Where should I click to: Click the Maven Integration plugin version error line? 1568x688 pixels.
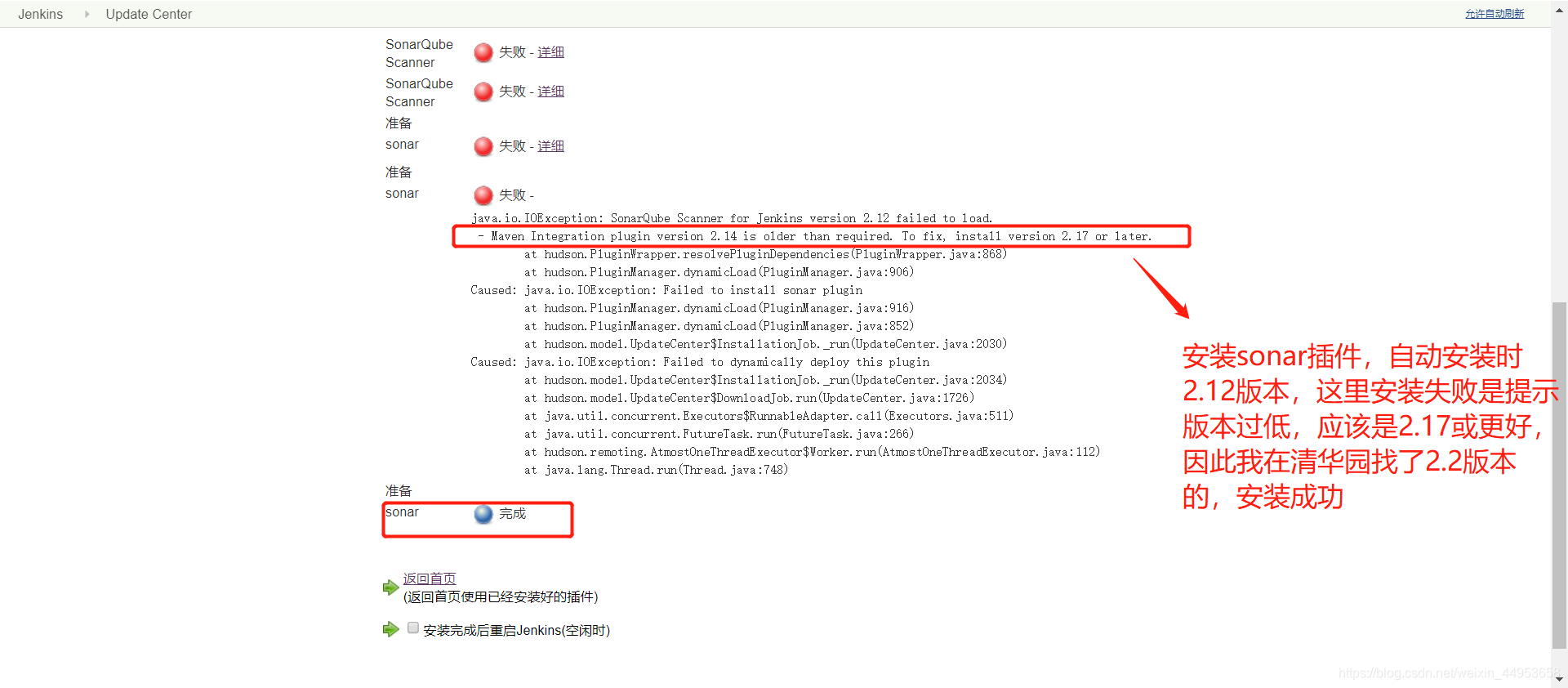(814, 236)
